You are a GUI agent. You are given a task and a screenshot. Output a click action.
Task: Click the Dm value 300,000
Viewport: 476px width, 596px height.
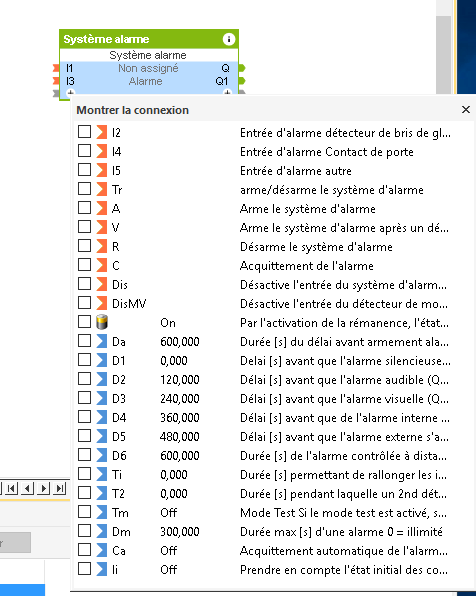(x=180, y=532)
